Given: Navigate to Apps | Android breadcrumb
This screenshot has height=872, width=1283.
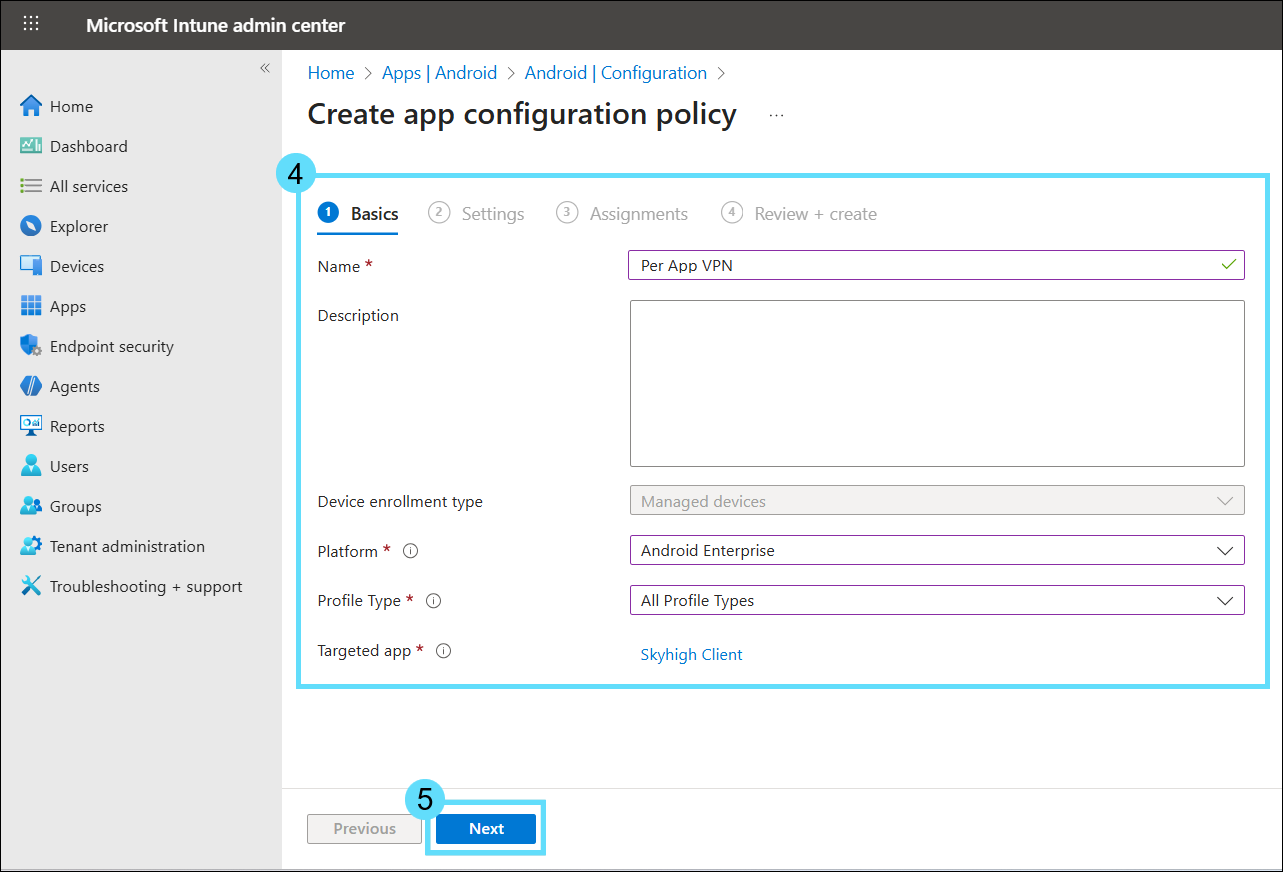Looking at the screenshot, I should tap(439, 73).
